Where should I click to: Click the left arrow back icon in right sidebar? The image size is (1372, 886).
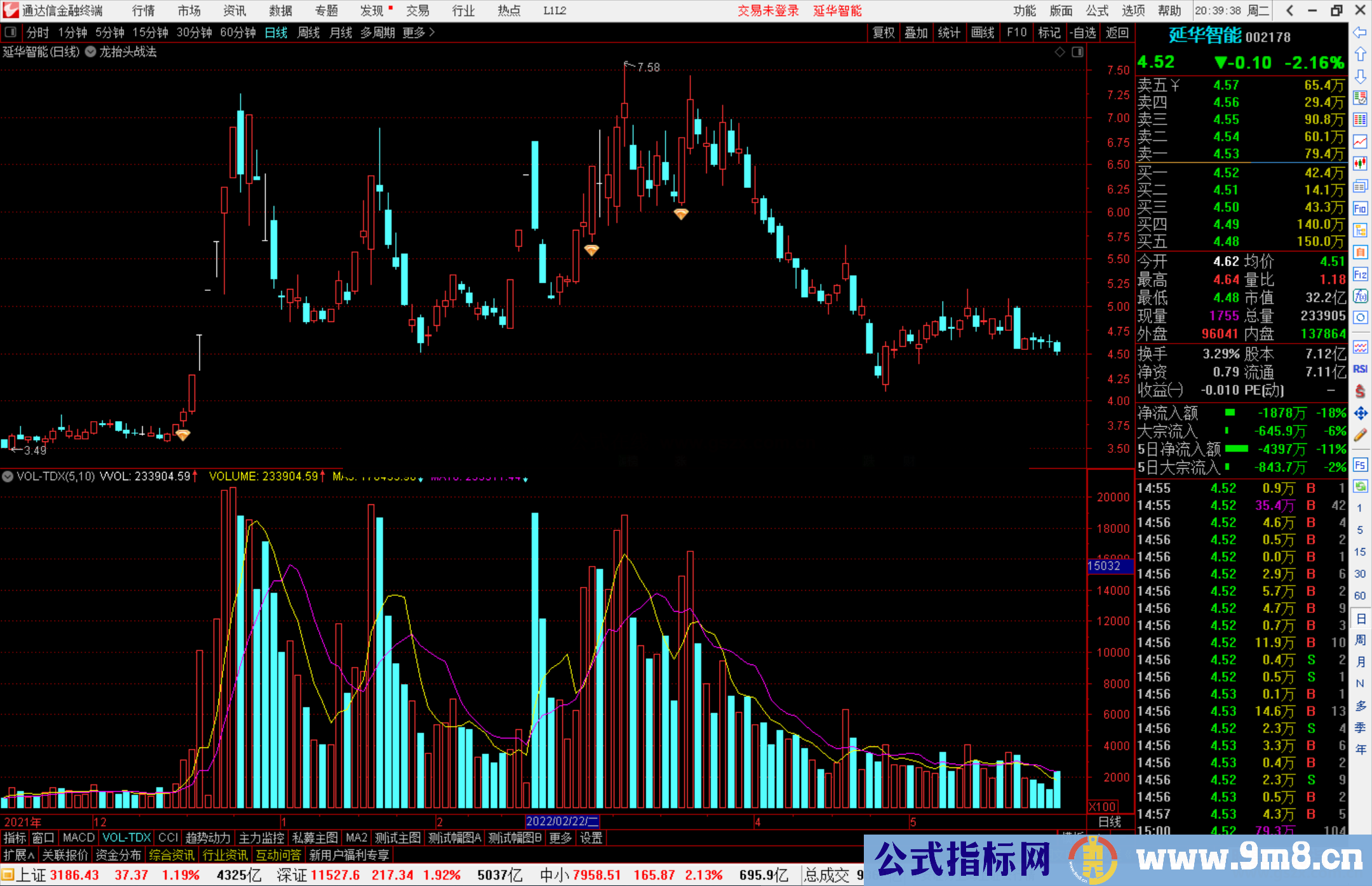coord(1360,32)
